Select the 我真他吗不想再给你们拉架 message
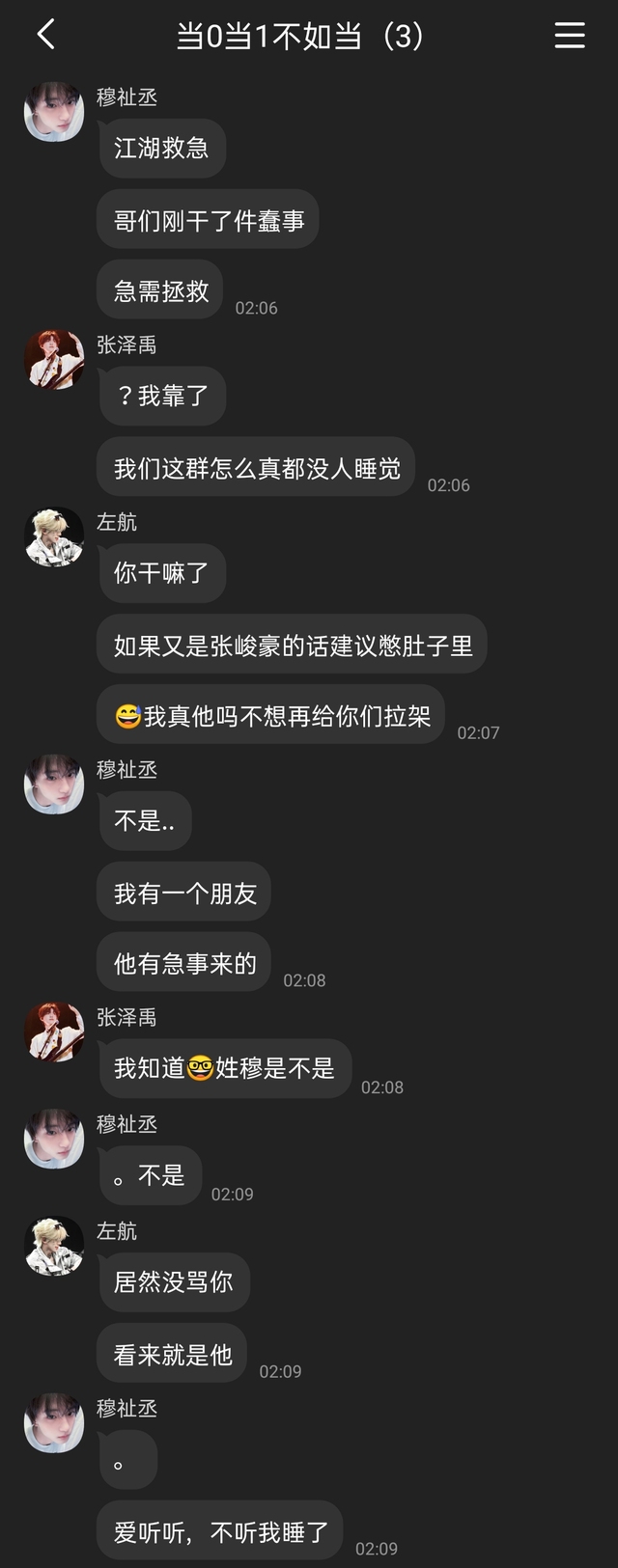This screenshot has height=1568, width=618. tap(270, 715)
